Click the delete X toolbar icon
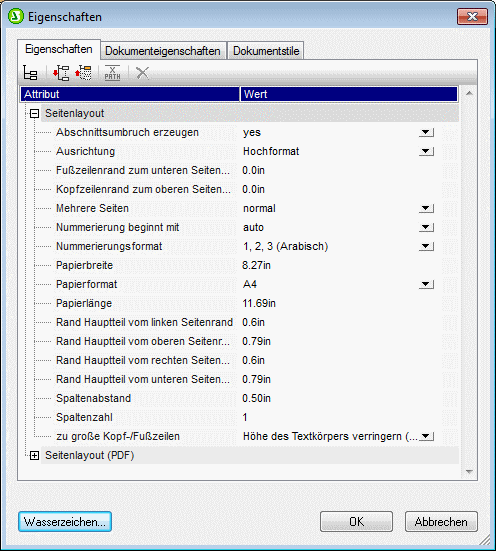The height and width of the screenshot is (551, 496). tap(142, 73)
